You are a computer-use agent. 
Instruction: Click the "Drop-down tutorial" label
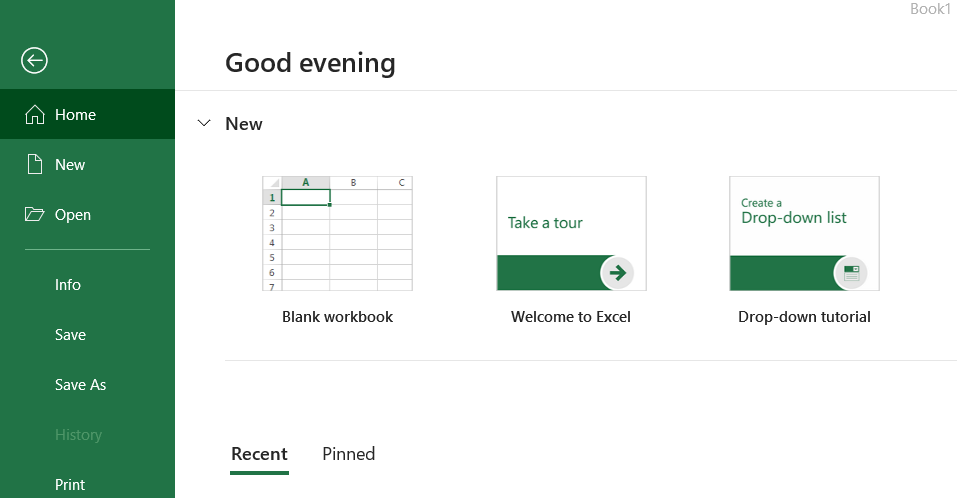point(804,317)
